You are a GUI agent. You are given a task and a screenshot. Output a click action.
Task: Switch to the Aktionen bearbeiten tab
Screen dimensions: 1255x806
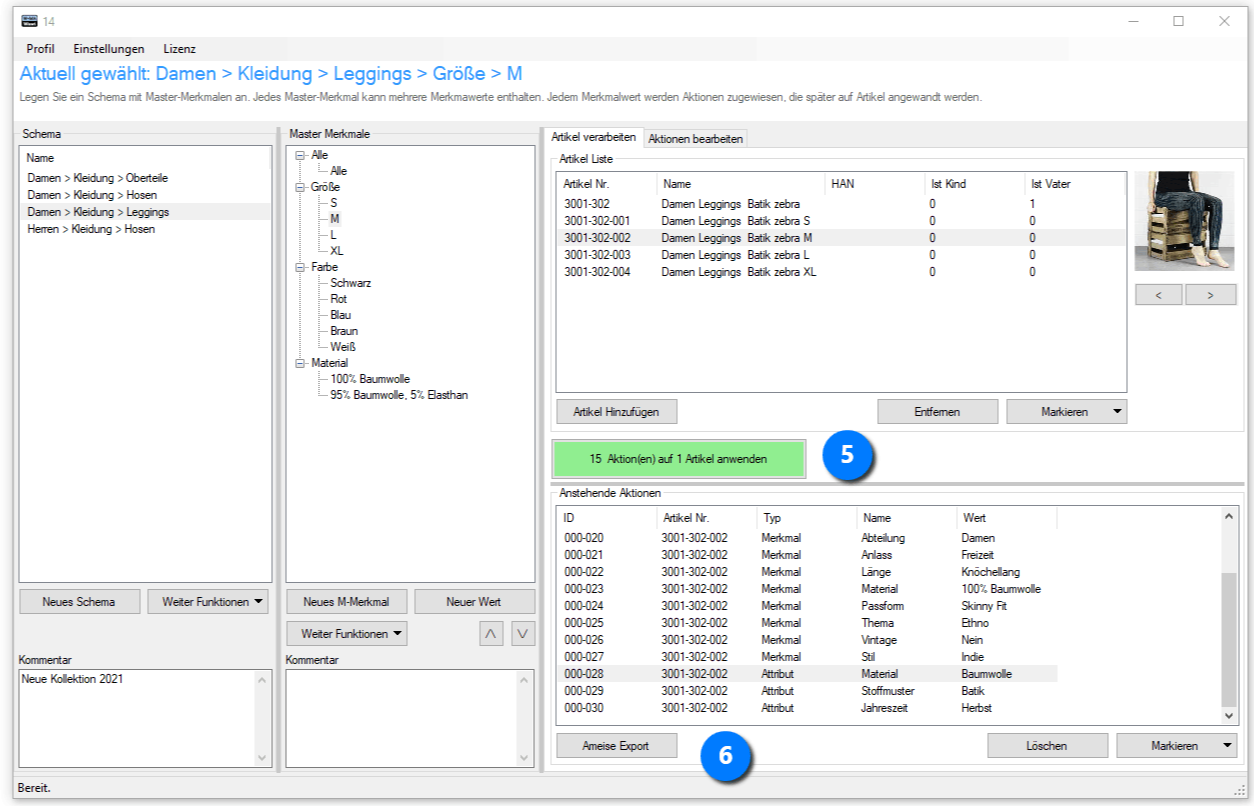point(695,139)
